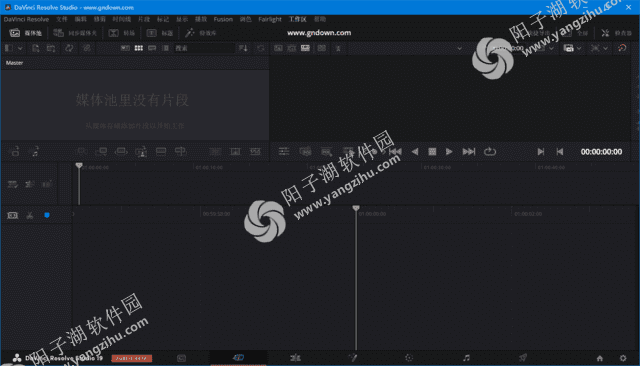
Task: Jump to first frame in viewer
Action: coord(395,152)
